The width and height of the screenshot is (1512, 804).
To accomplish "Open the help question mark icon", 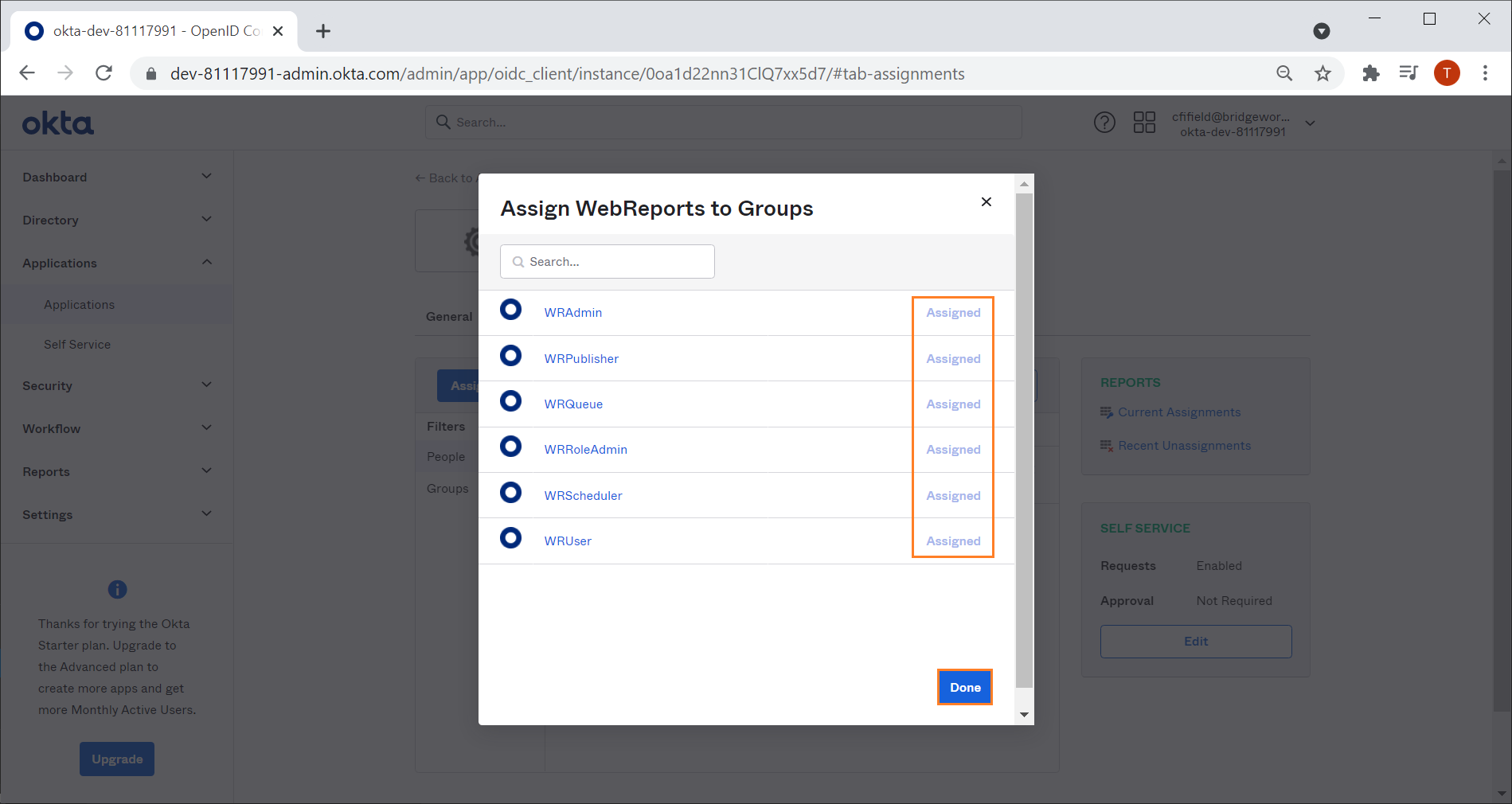I will point(1104,123).
